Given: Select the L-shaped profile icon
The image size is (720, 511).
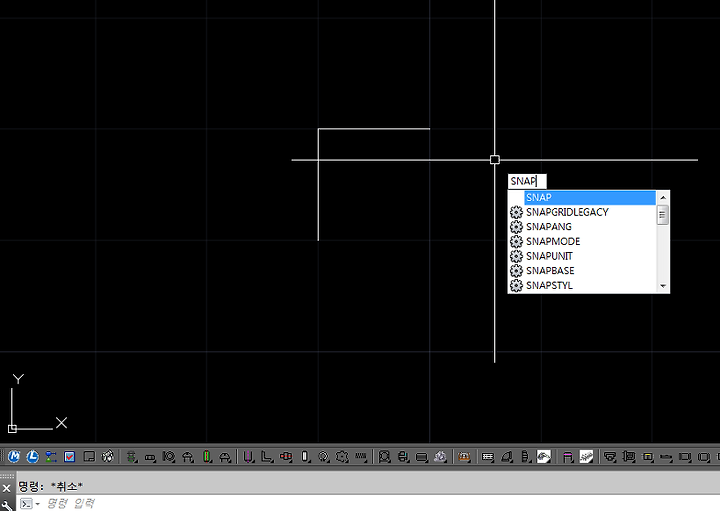Looking at the screenshot, I should pyautogui.click(x=267, y=456).
